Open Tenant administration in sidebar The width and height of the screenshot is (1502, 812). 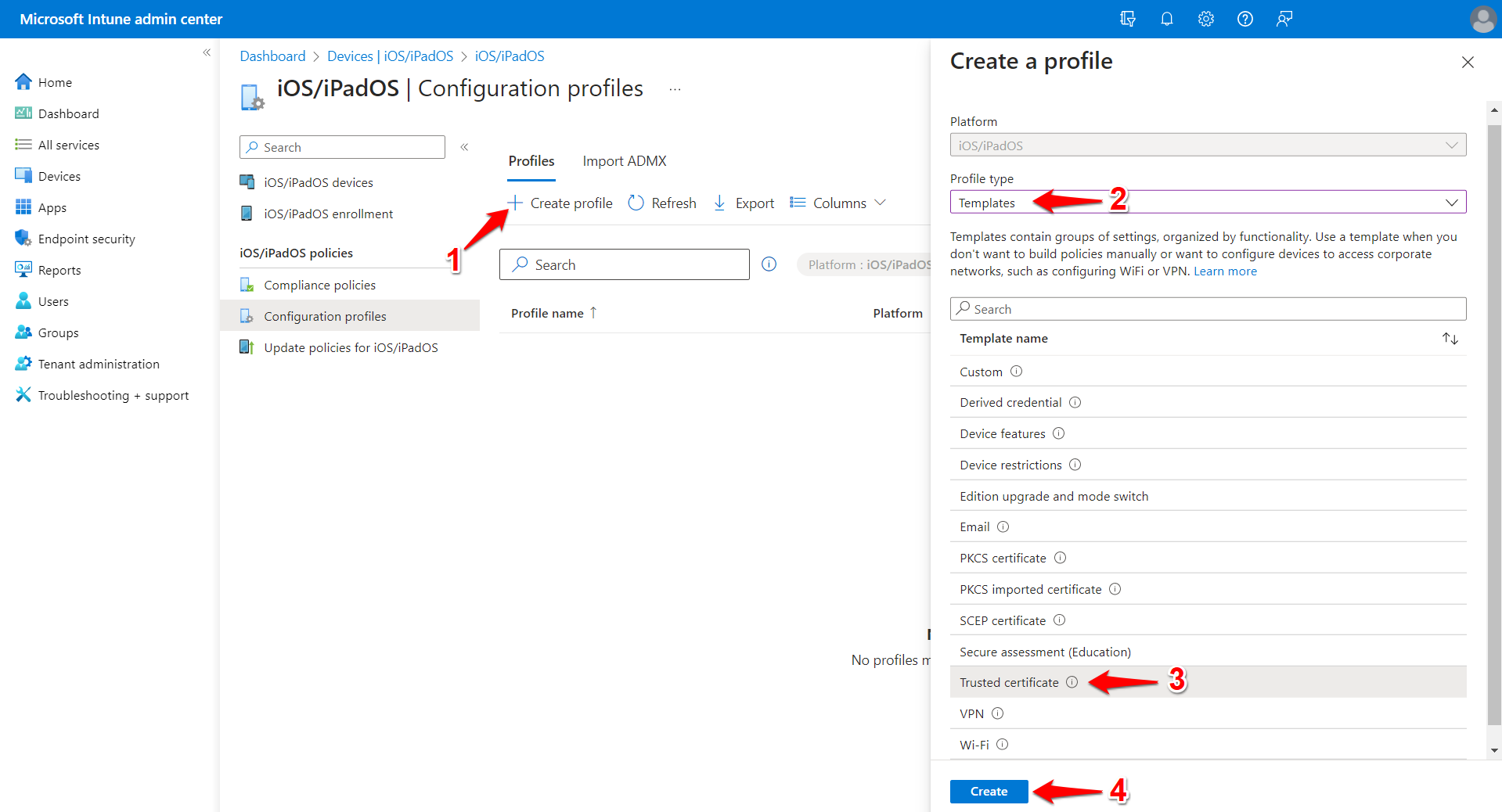[99, 365]
